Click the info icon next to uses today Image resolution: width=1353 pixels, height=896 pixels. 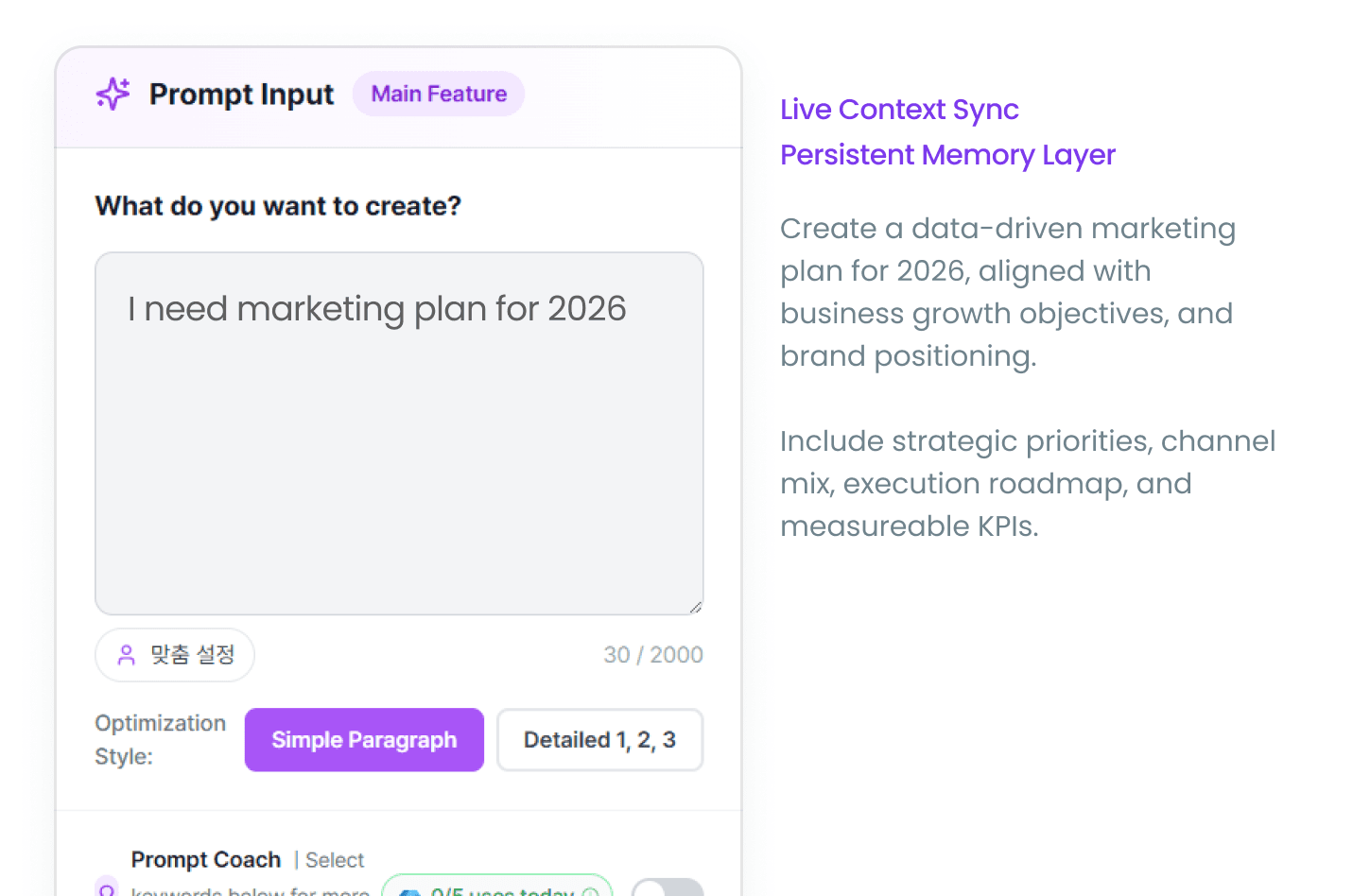pyautogui.click(x=591, y=892)
